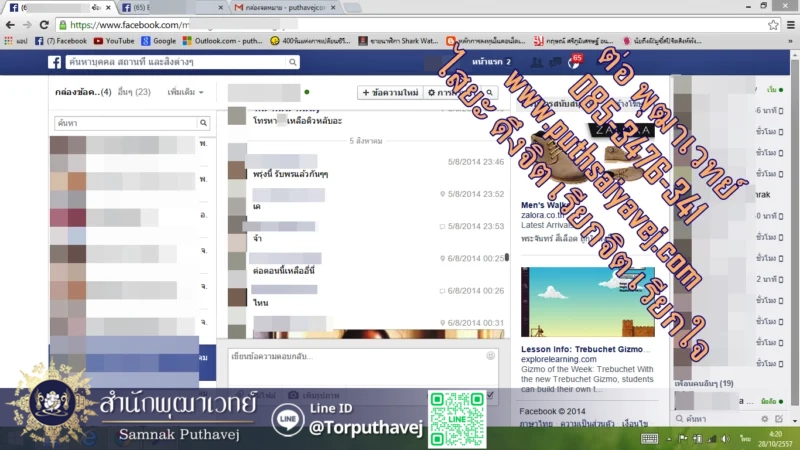Open the chat sidebar gear options
The width and height of the screenshot is (800, 450).
click(x=764, y=418)
